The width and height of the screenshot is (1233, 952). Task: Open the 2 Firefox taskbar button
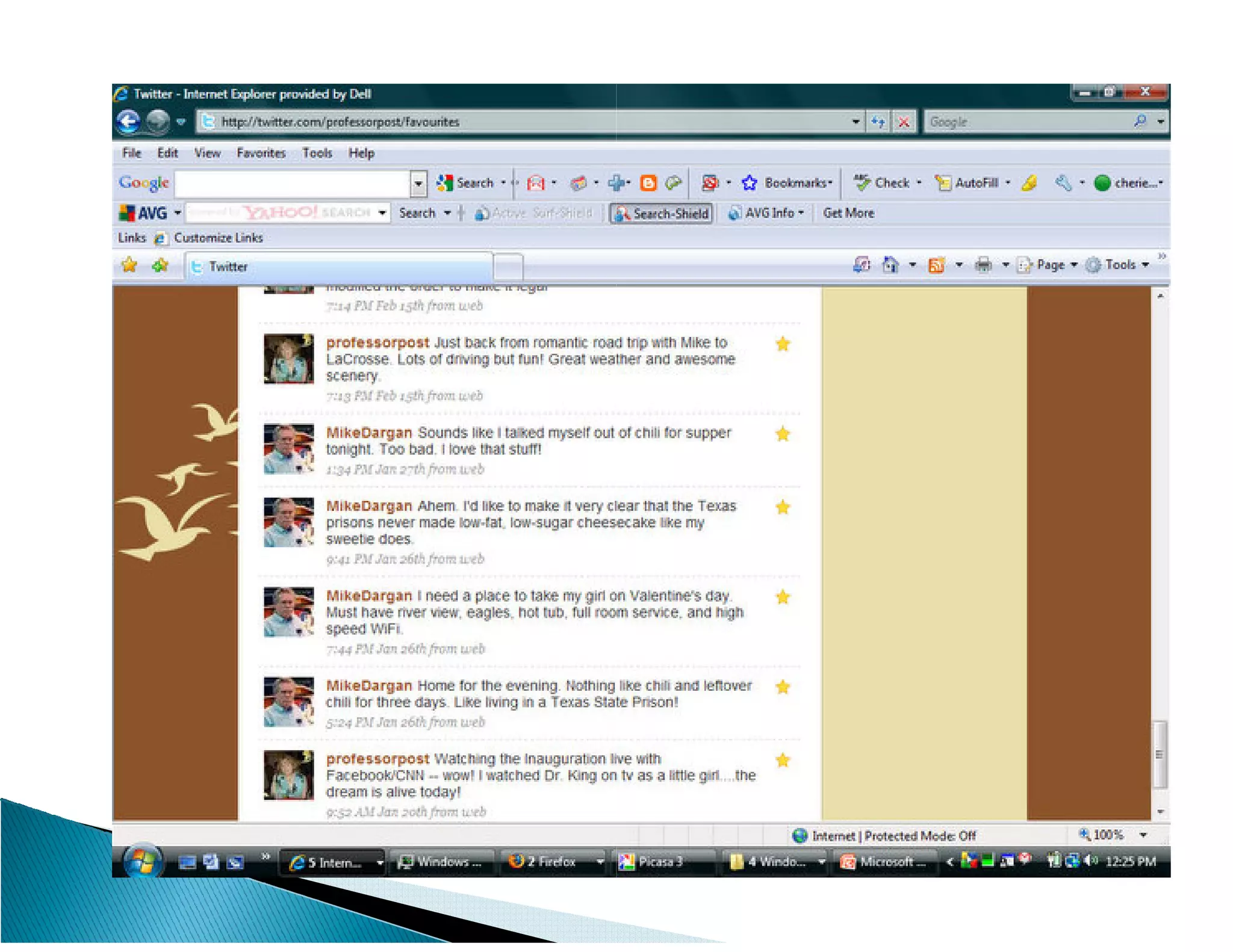pos(554,862)
